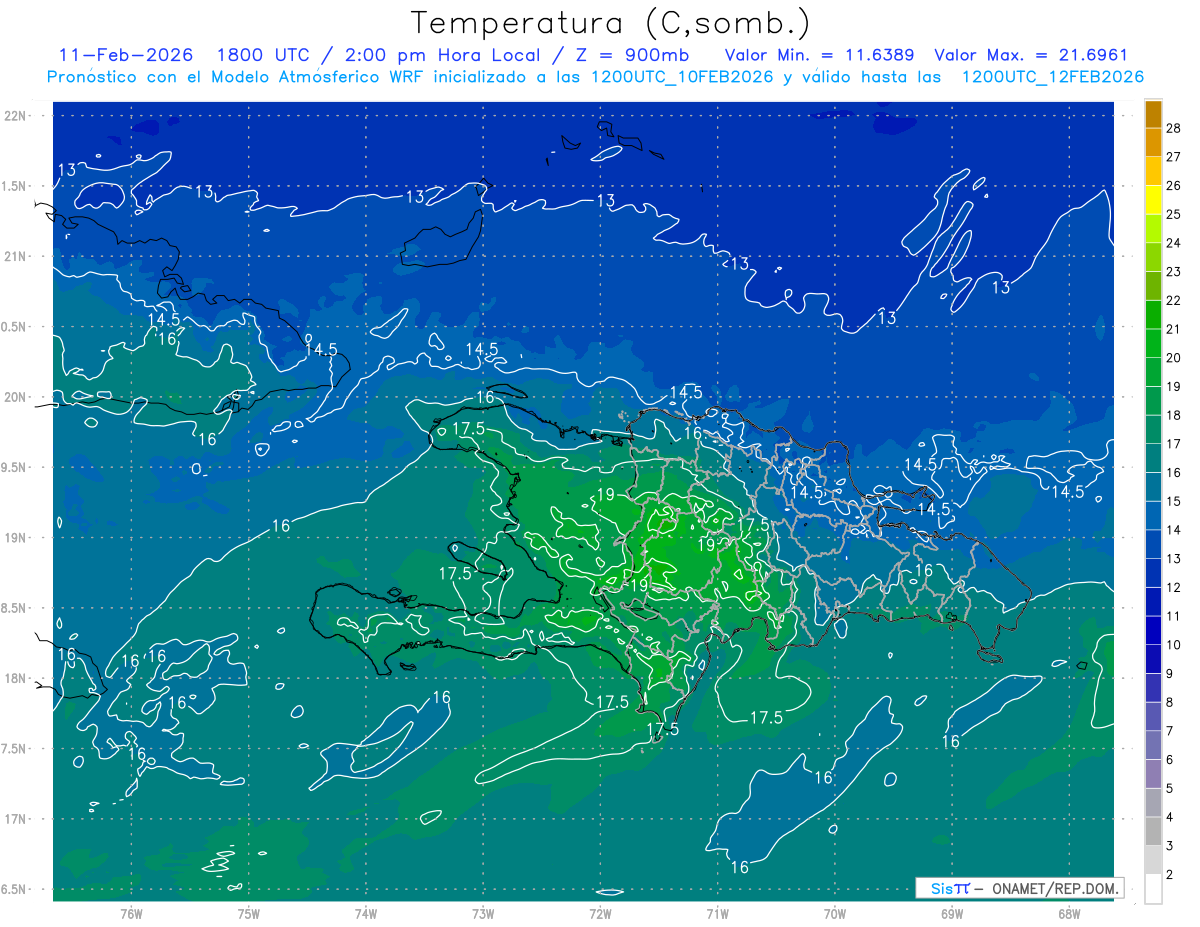1200x927 pixels.
Task: Click the valid-until time "1200UTC_12FEB2026"
Action: [1053, 77]
